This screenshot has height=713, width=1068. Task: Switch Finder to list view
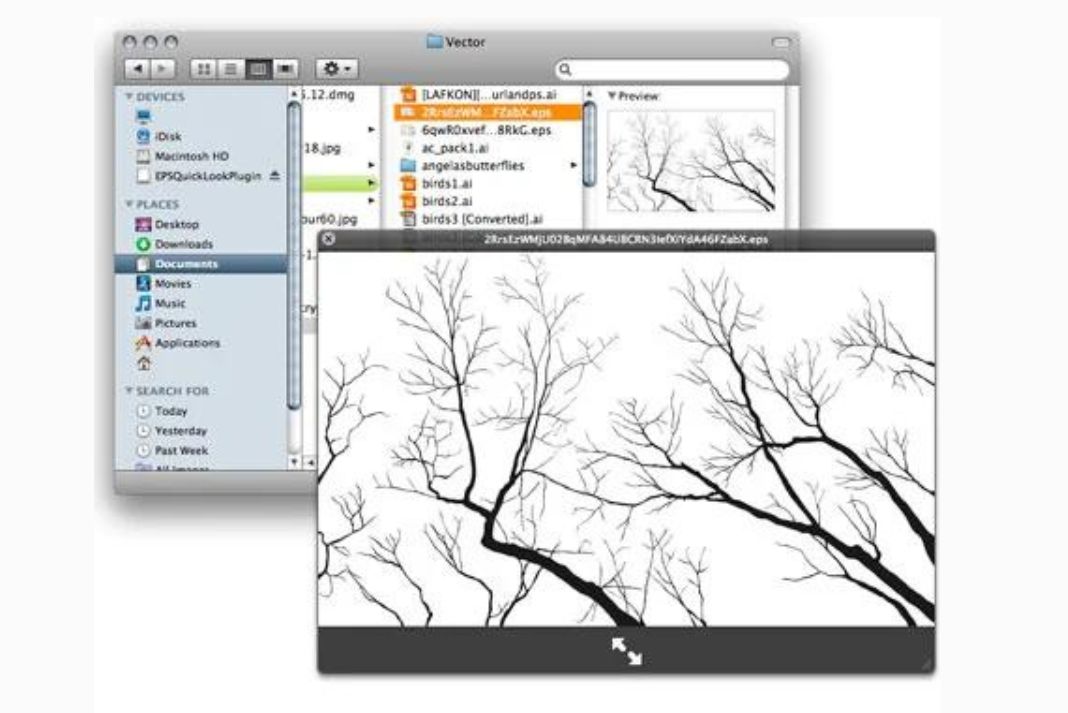point(231,69)
